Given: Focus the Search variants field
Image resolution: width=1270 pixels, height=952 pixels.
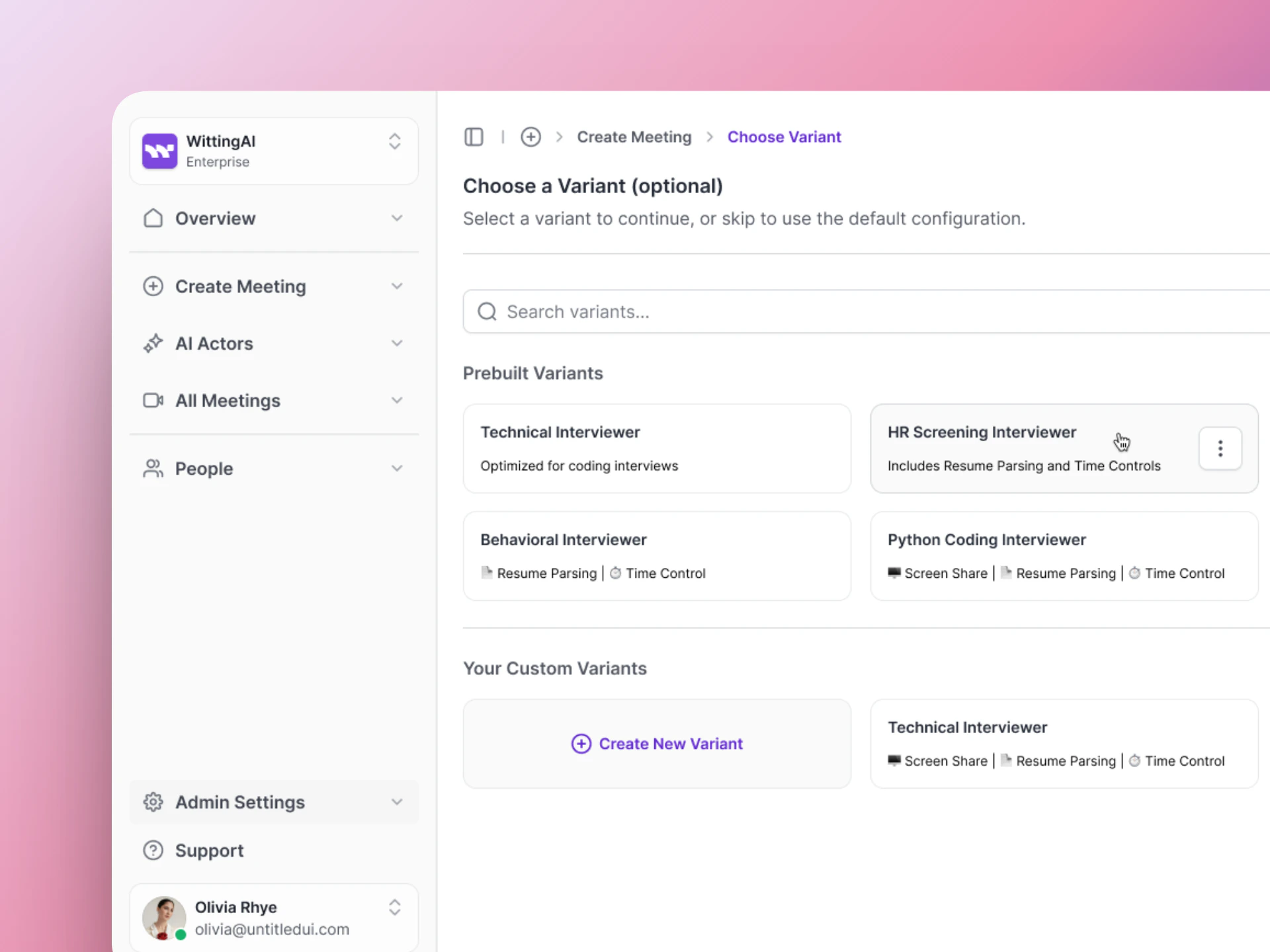Looking at the screenshot, I should click(x=860, y=311).
